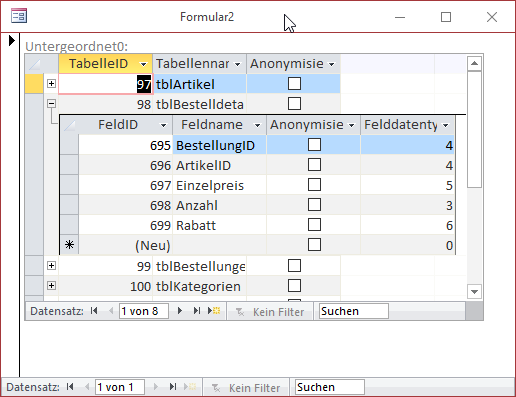Go to previous record in subform navigation
Screen dimensions: 516x397
111,311
